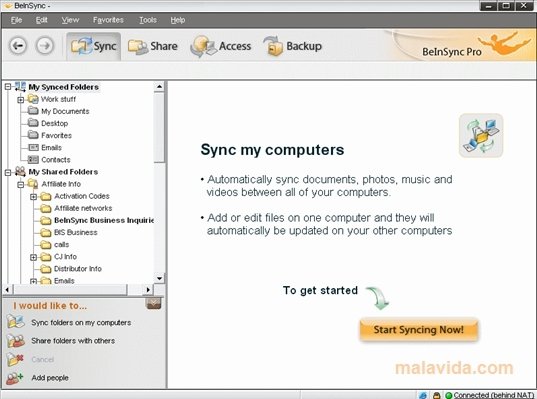537x399 pixels.
Task: Click the Start Syncing Now! button
Action: click(419, 330)
